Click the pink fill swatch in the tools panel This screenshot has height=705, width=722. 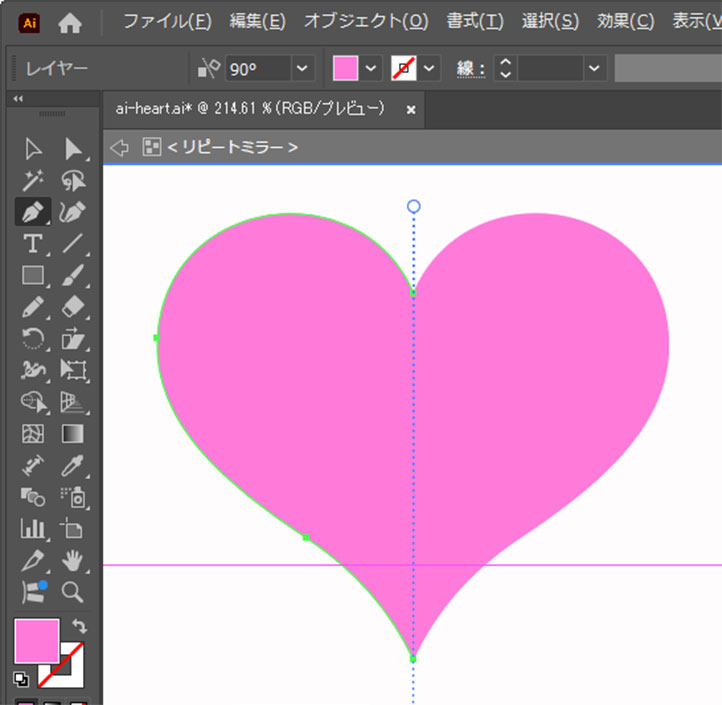(36, 640)
